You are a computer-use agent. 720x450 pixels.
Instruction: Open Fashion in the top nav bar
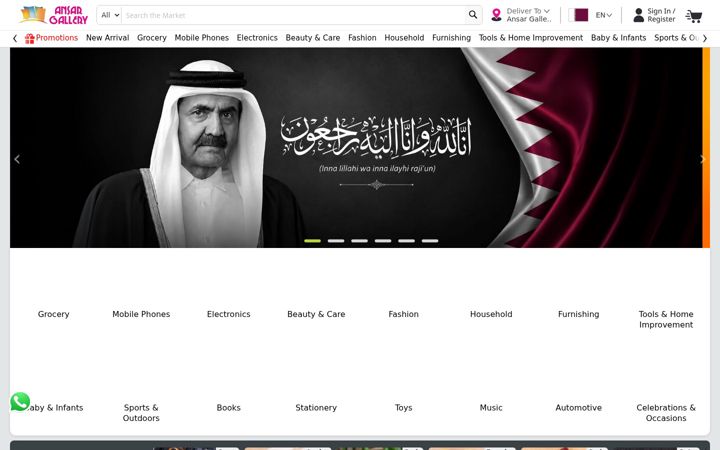[x=362, y=38]
